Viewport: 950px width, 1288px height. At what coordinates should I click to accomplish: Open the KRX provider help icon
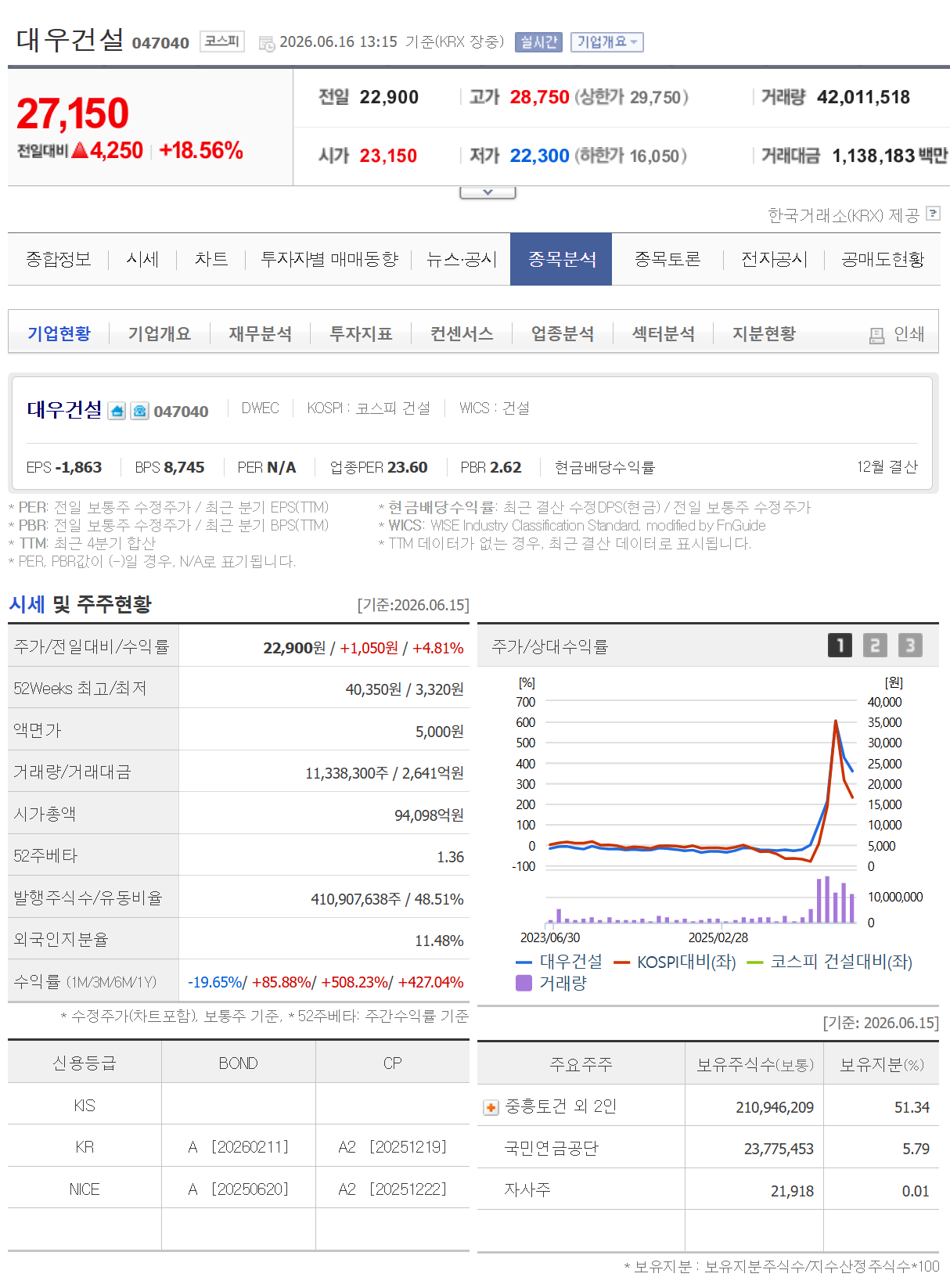click(x=932, y=214)
